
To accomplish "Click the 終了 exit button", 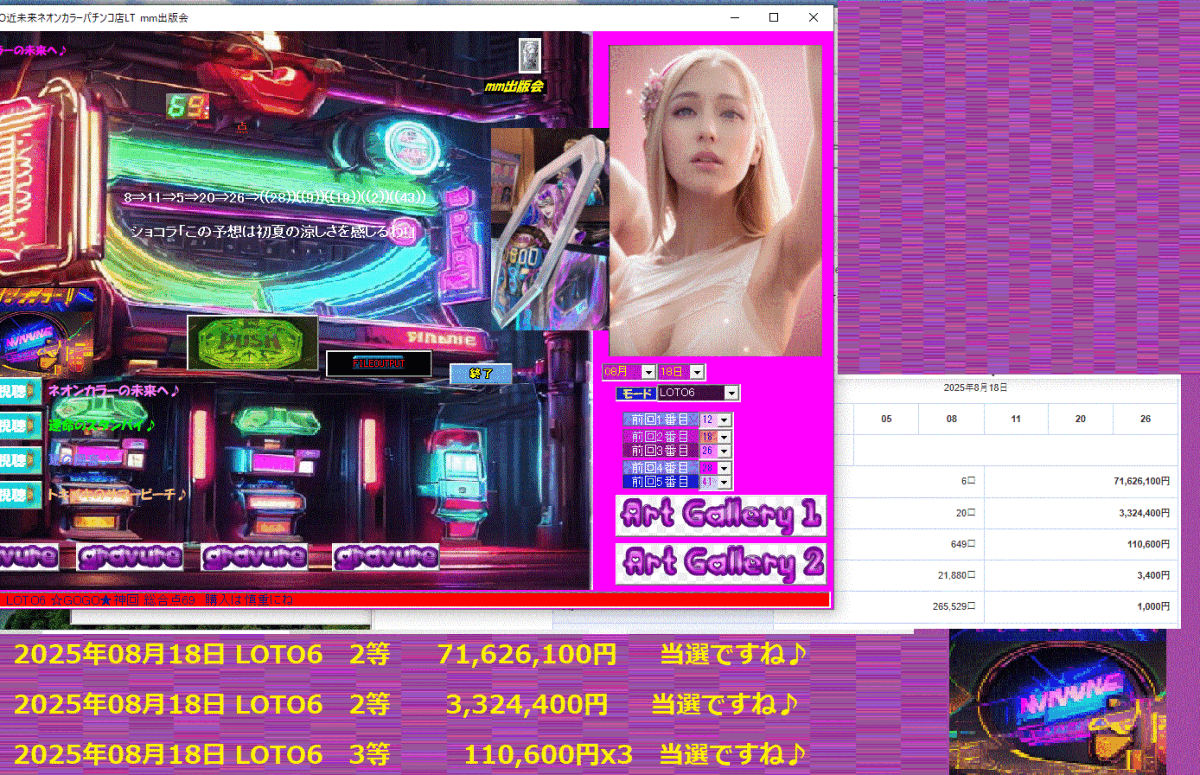I will [480, 373].
